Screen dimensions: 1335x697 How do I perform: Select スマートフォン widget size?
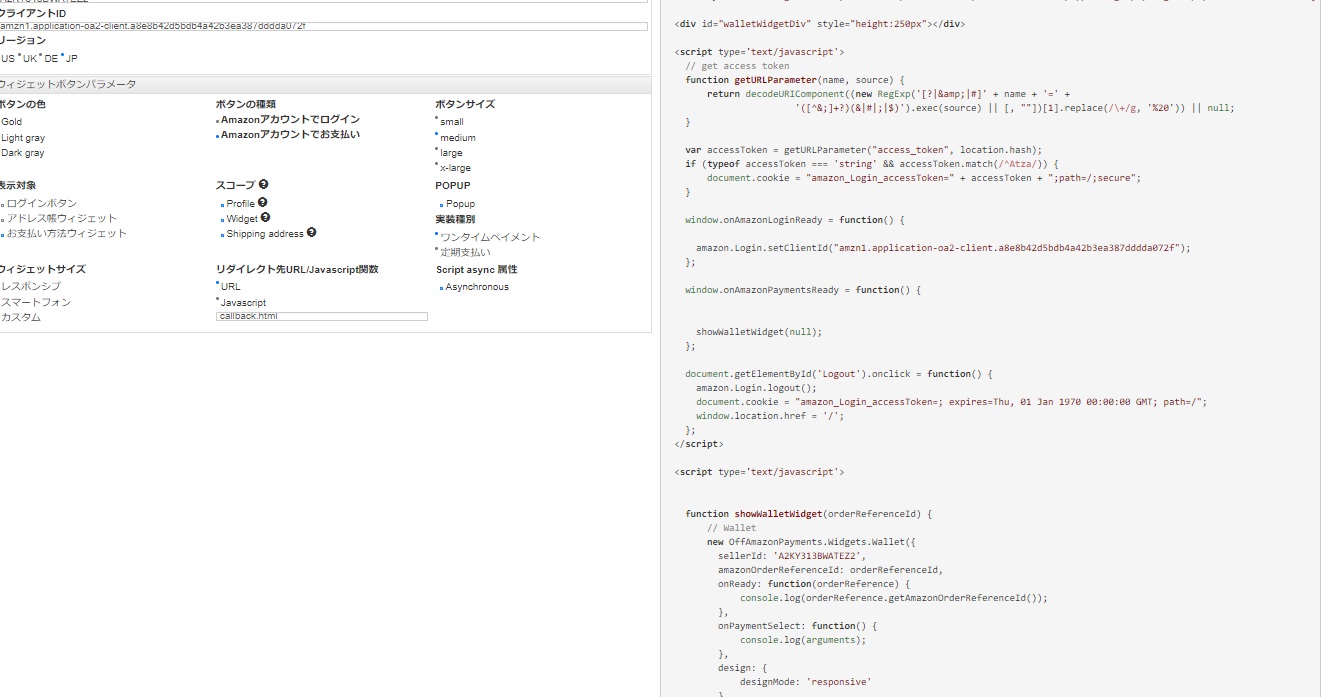36,302
